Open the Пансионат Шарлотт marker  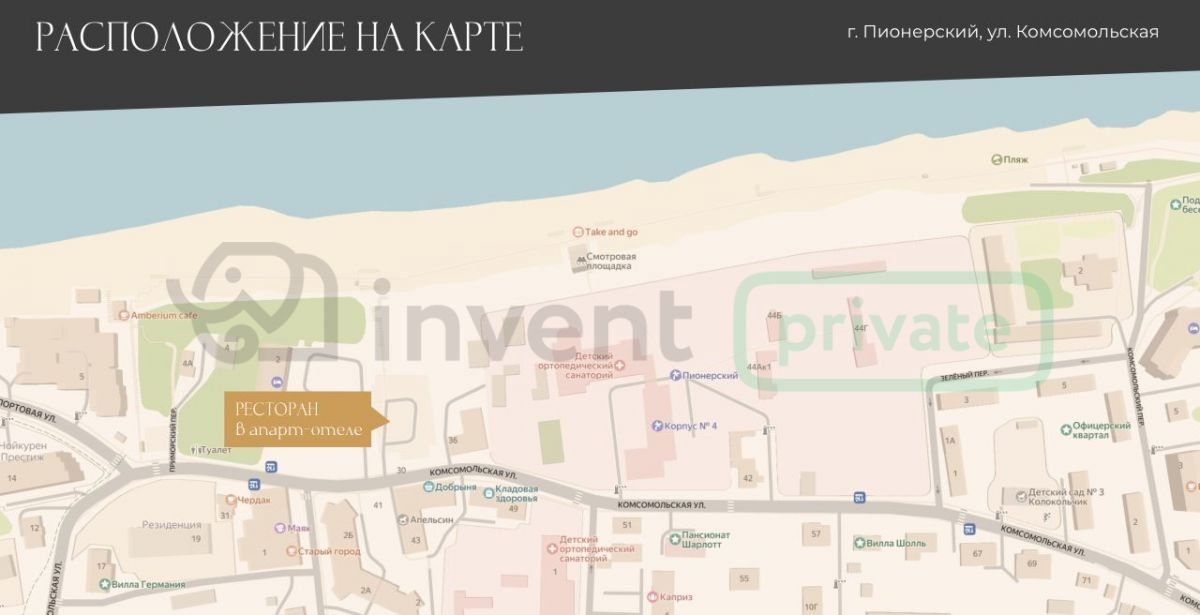pyautogui.click(x=675, y=536)
